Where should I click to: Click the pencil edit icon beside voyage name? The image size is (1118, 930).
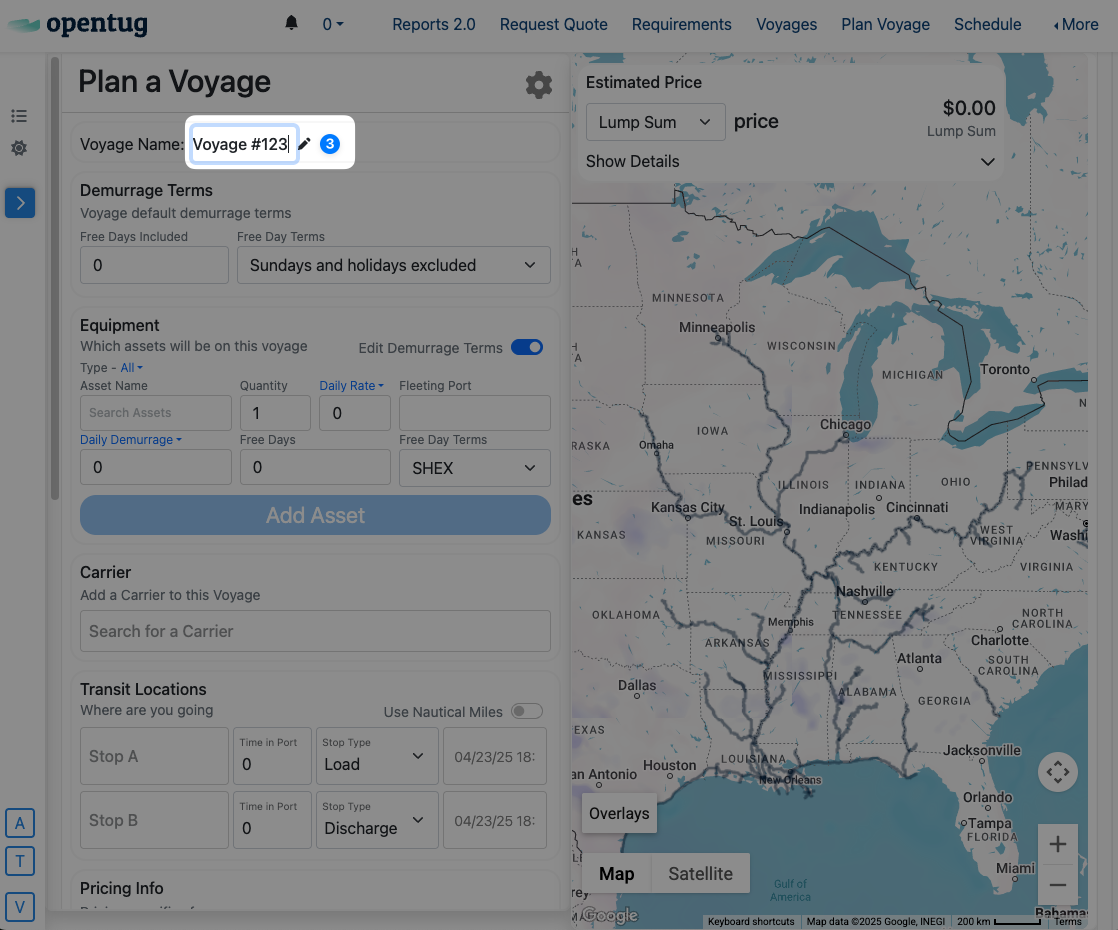[304, 145]
